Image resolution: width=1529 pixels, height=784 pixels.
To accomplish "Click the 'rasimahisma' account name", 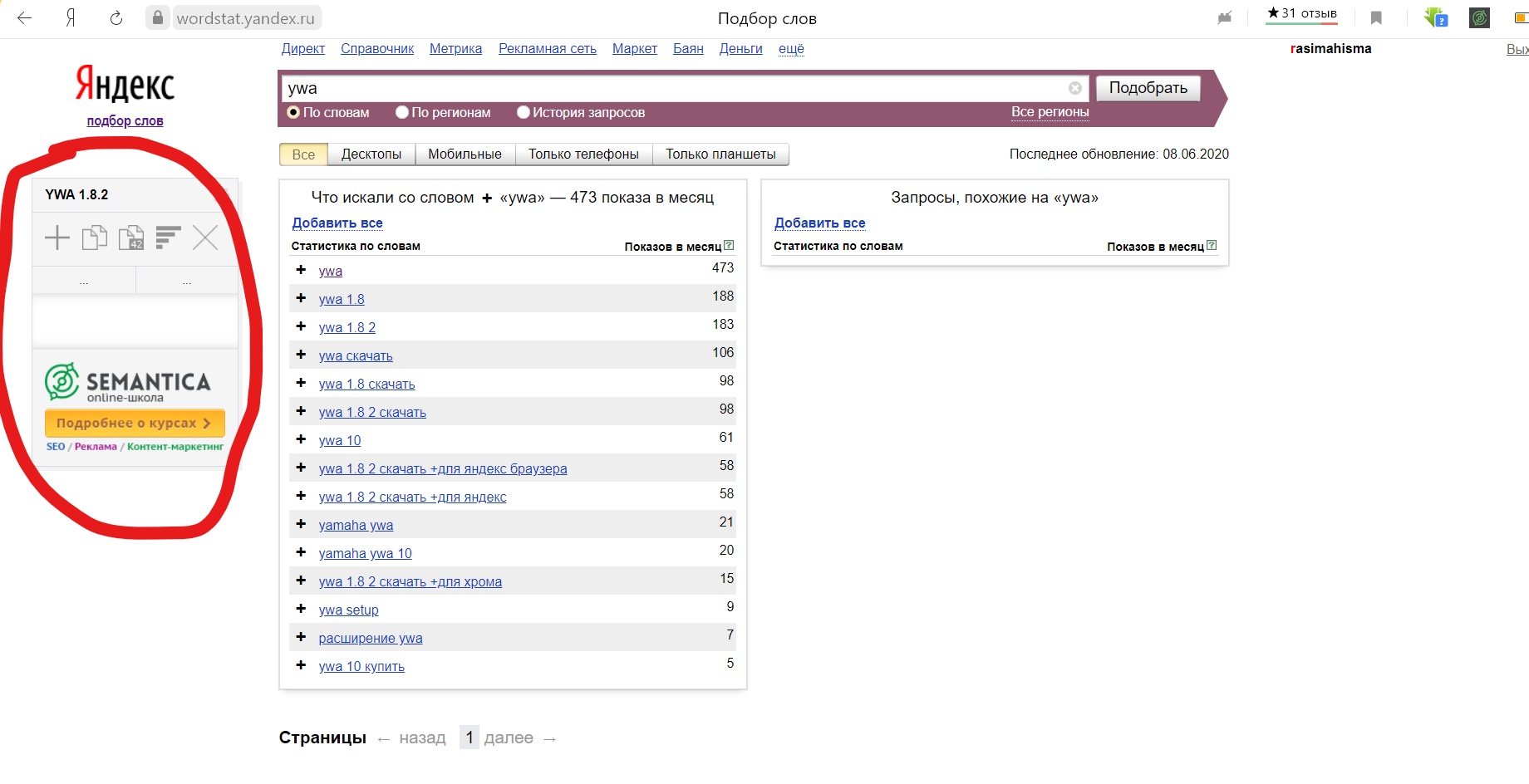I will point(1330,49).
